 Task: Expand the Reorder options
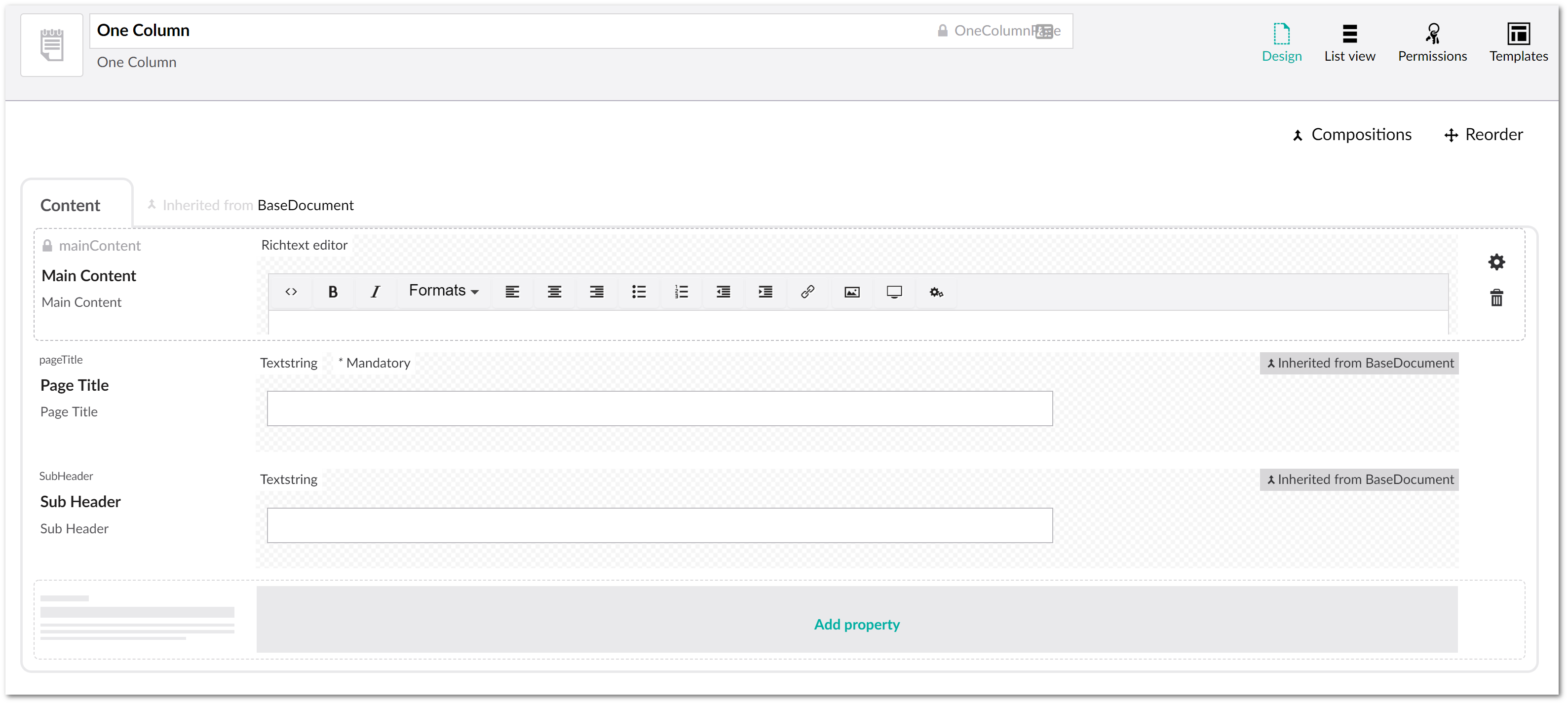1485,135
